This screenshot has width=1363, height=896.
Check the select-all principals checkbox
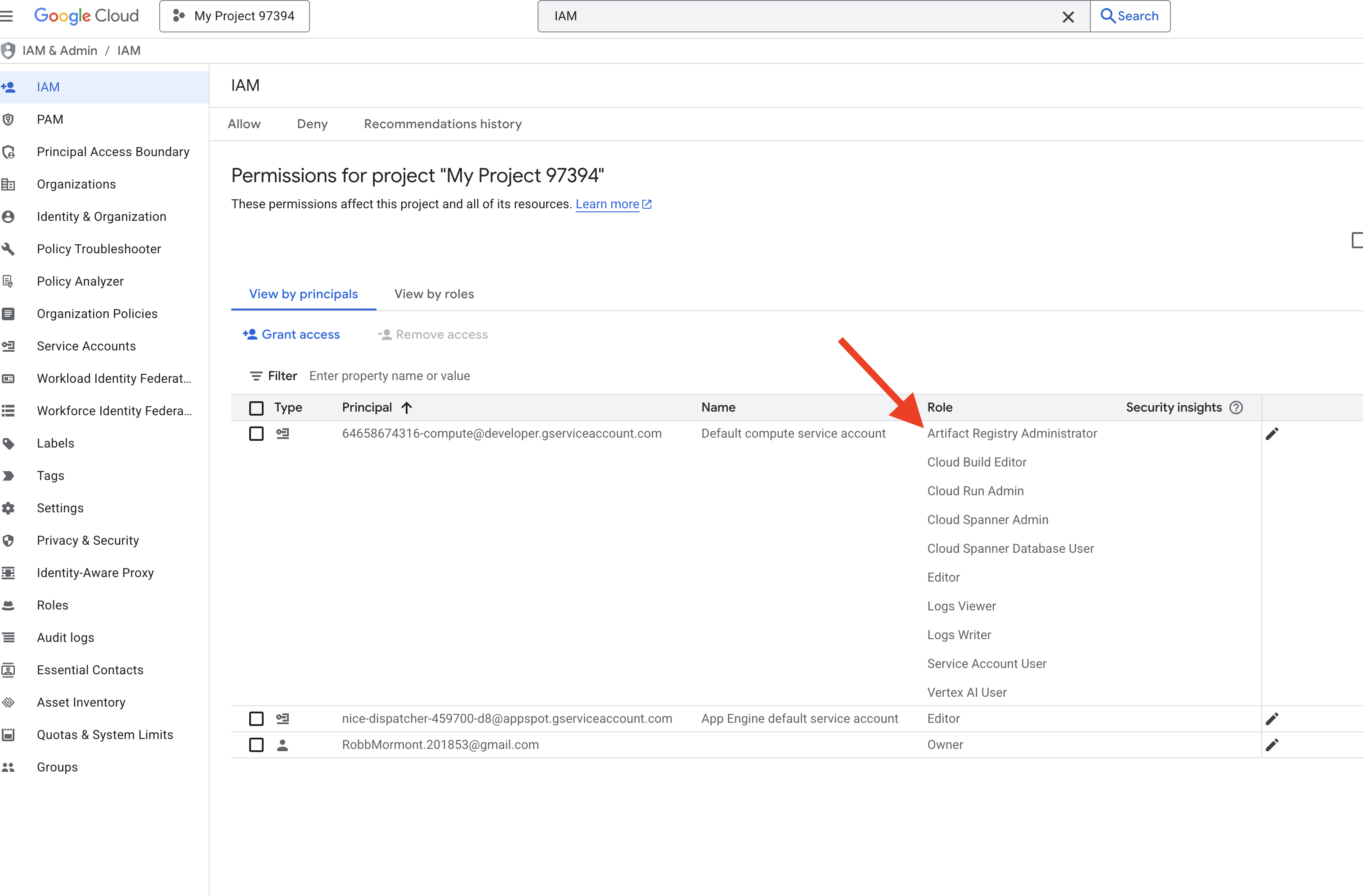[256, 408]
